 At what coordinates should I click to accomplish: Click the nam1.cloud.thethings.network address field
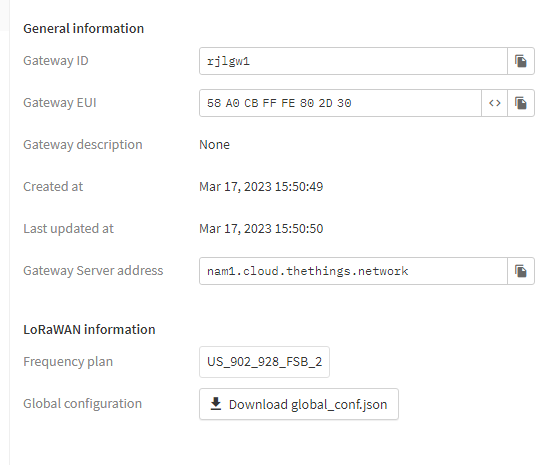point(353,271)
